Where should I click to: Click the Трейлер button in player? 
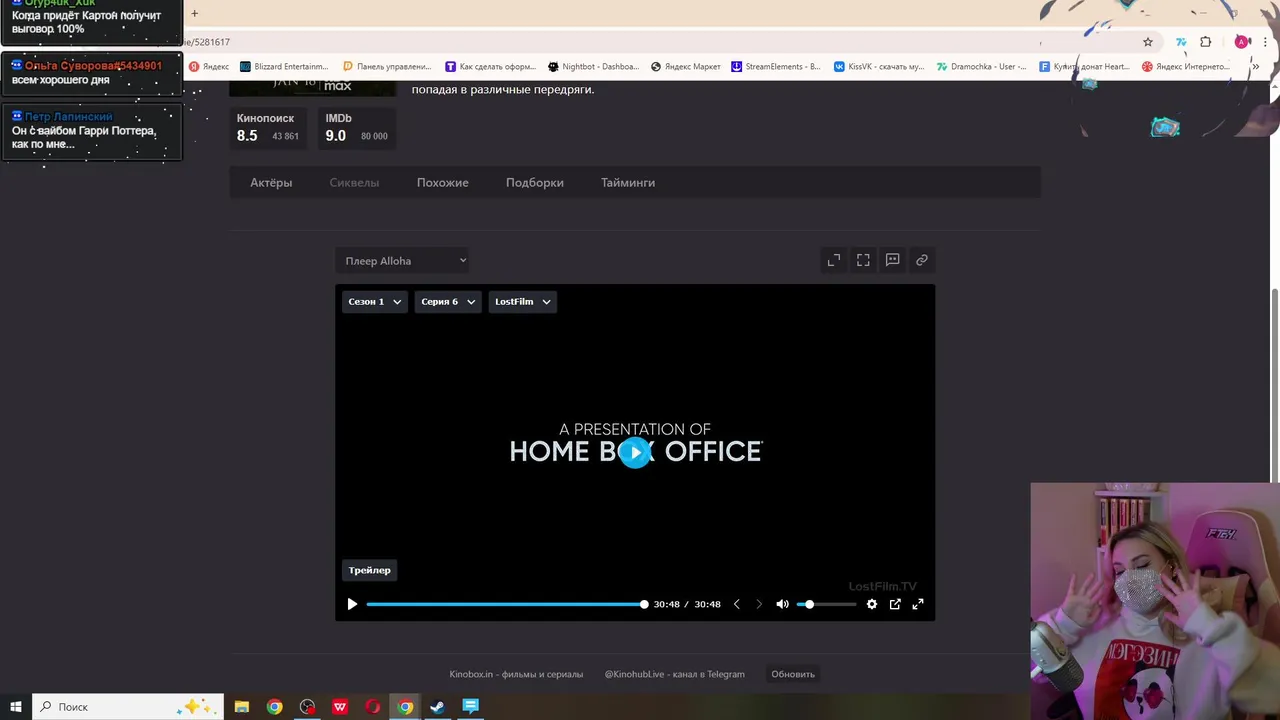[370, 570]
